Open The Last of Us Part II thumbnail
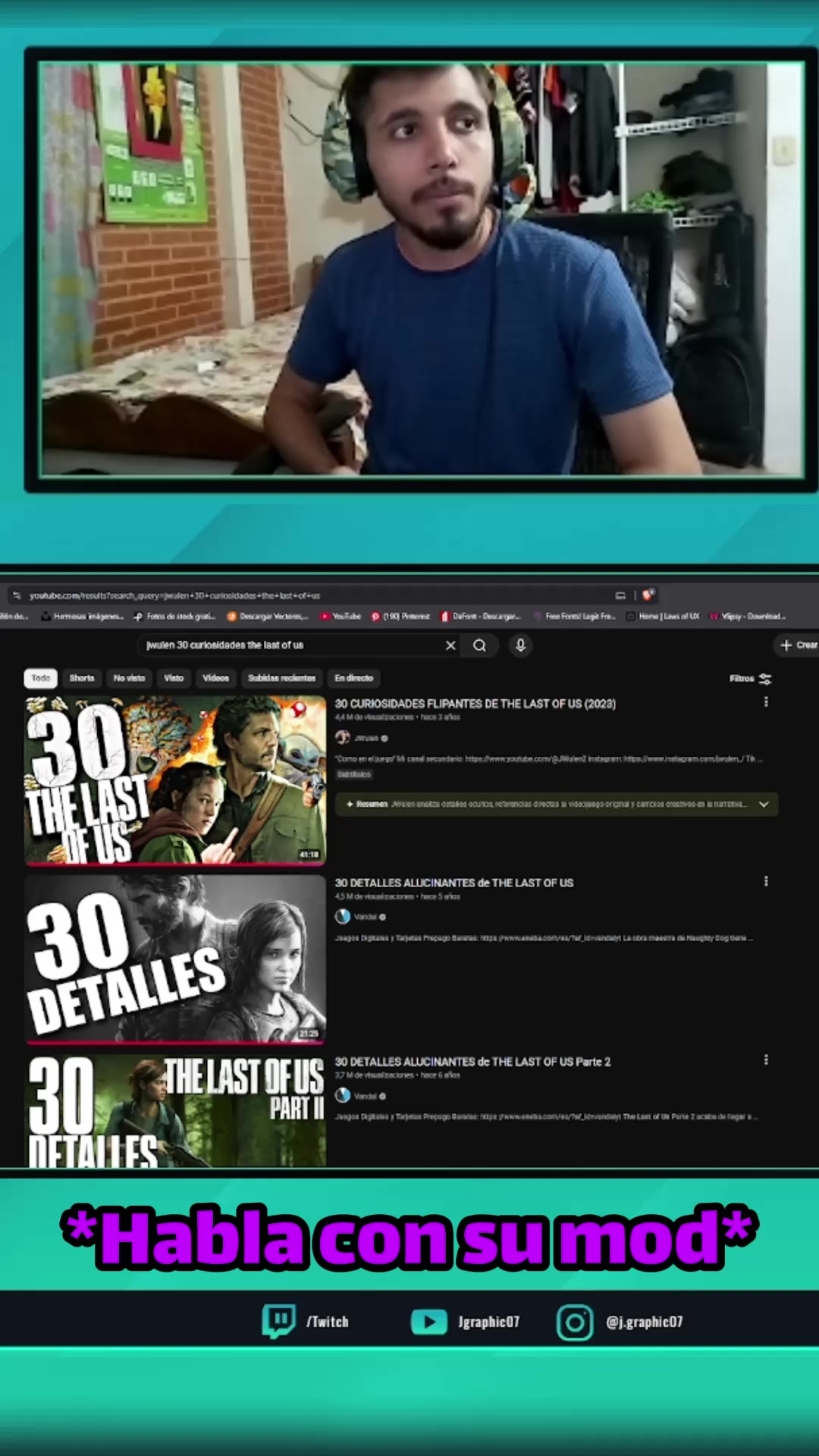Viewport: 819px width, 1456px height. (175, 1110)
